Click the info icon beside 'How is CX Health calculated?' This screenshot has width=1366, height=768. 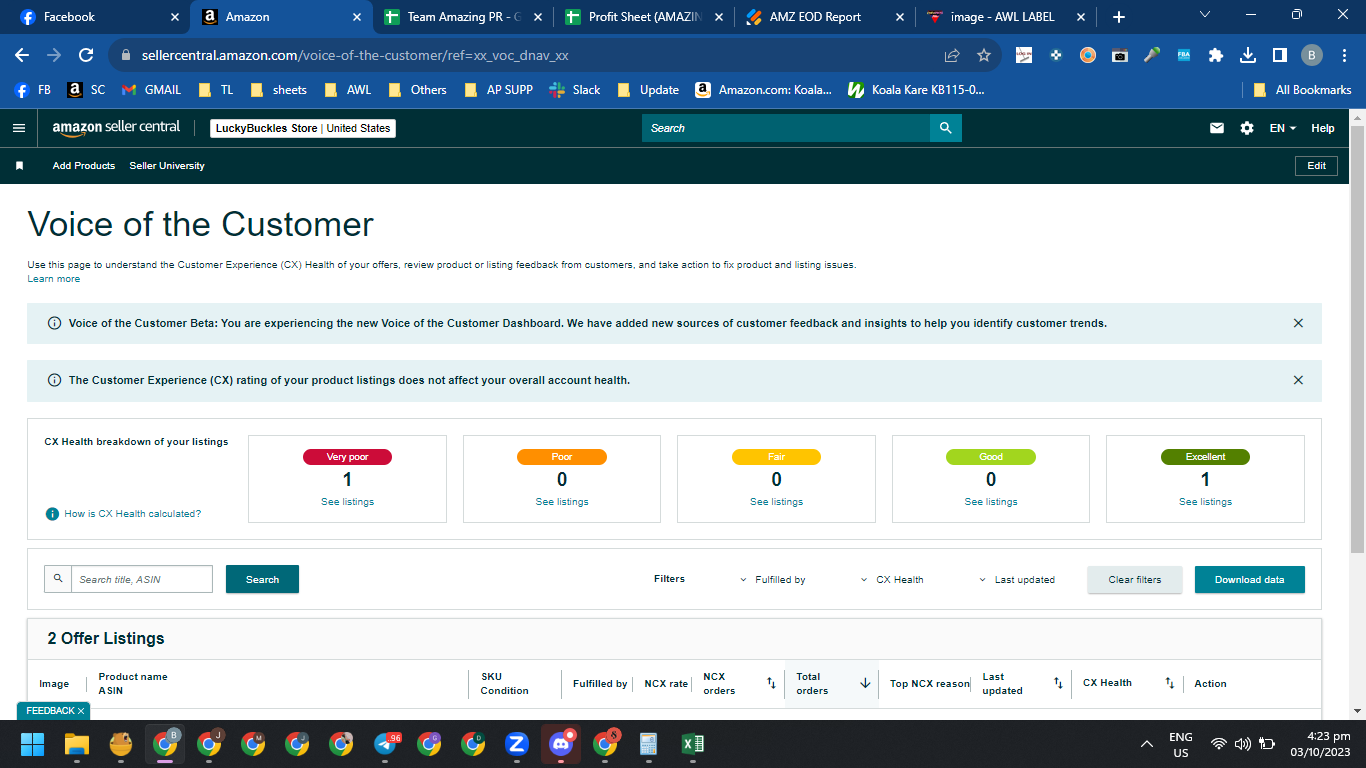point(52,514)
